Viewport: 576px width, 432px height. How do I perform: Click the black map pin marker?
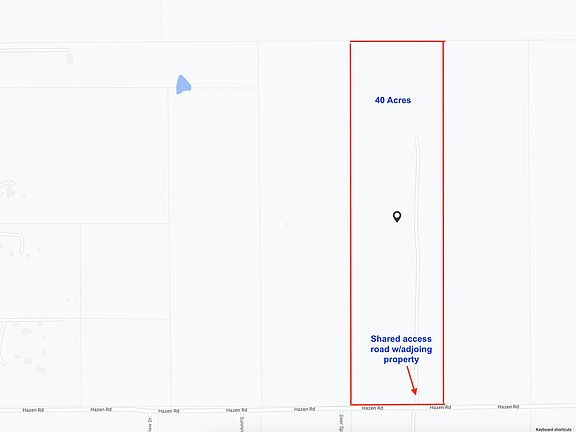[x=397, y=216]
